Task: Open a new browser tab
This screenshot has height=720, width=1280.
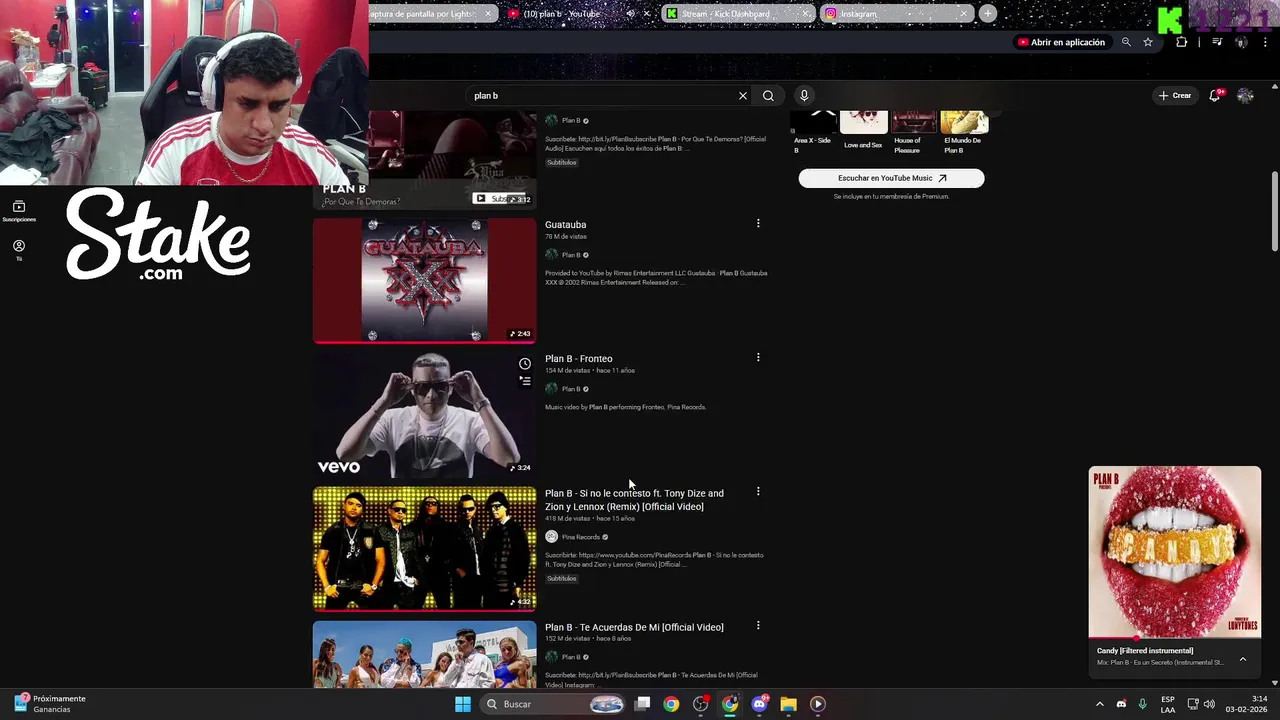Action: click(988, 14)
